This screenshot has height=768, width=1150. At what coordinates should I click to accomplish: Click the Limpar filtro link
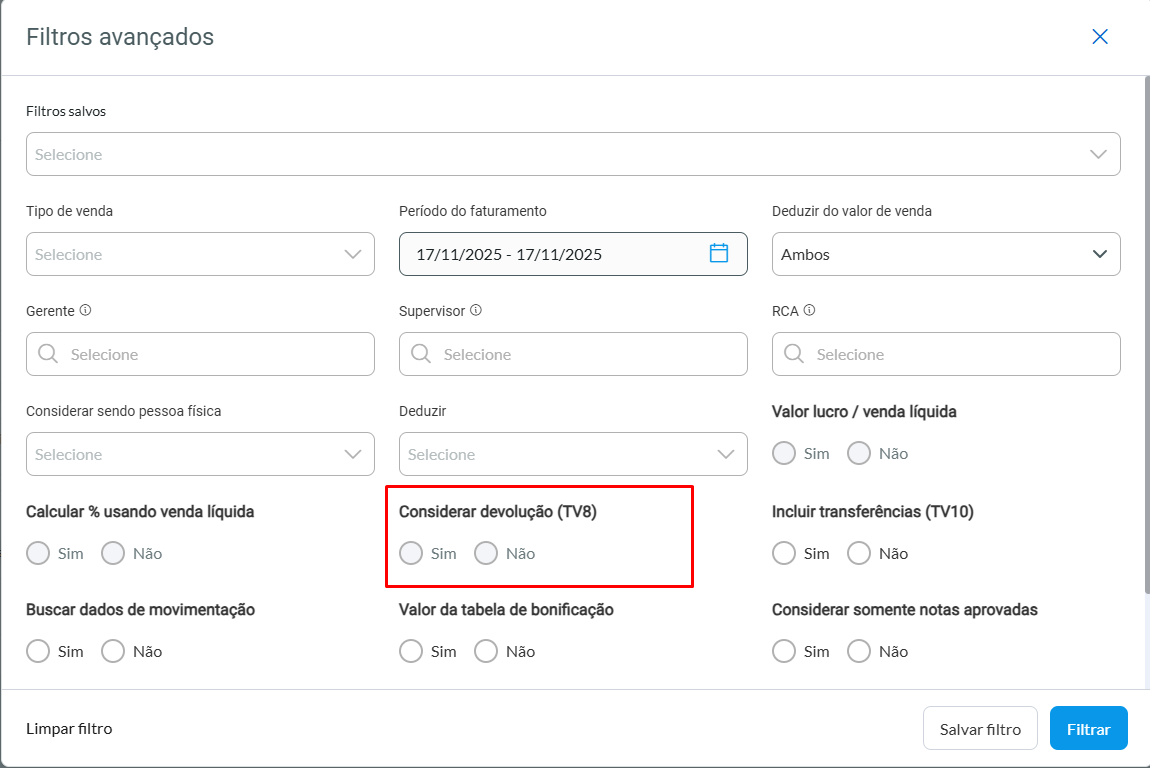click(x=69, y=728)
